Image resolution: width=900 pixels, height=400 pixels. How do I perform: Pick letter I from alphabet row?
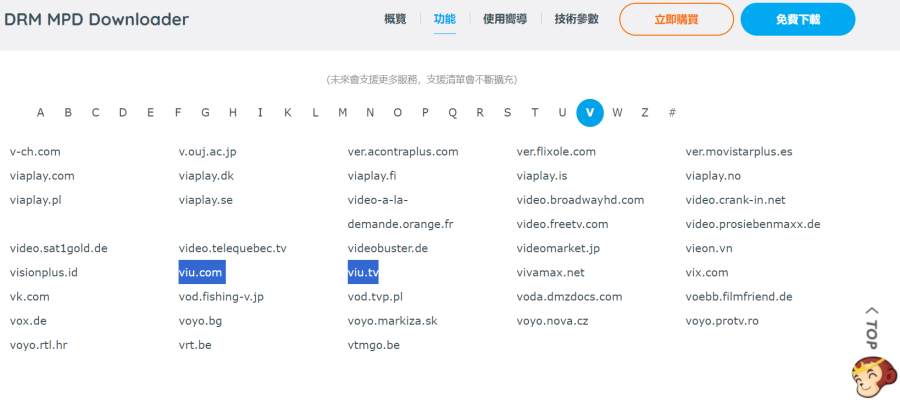click(260, 112)
